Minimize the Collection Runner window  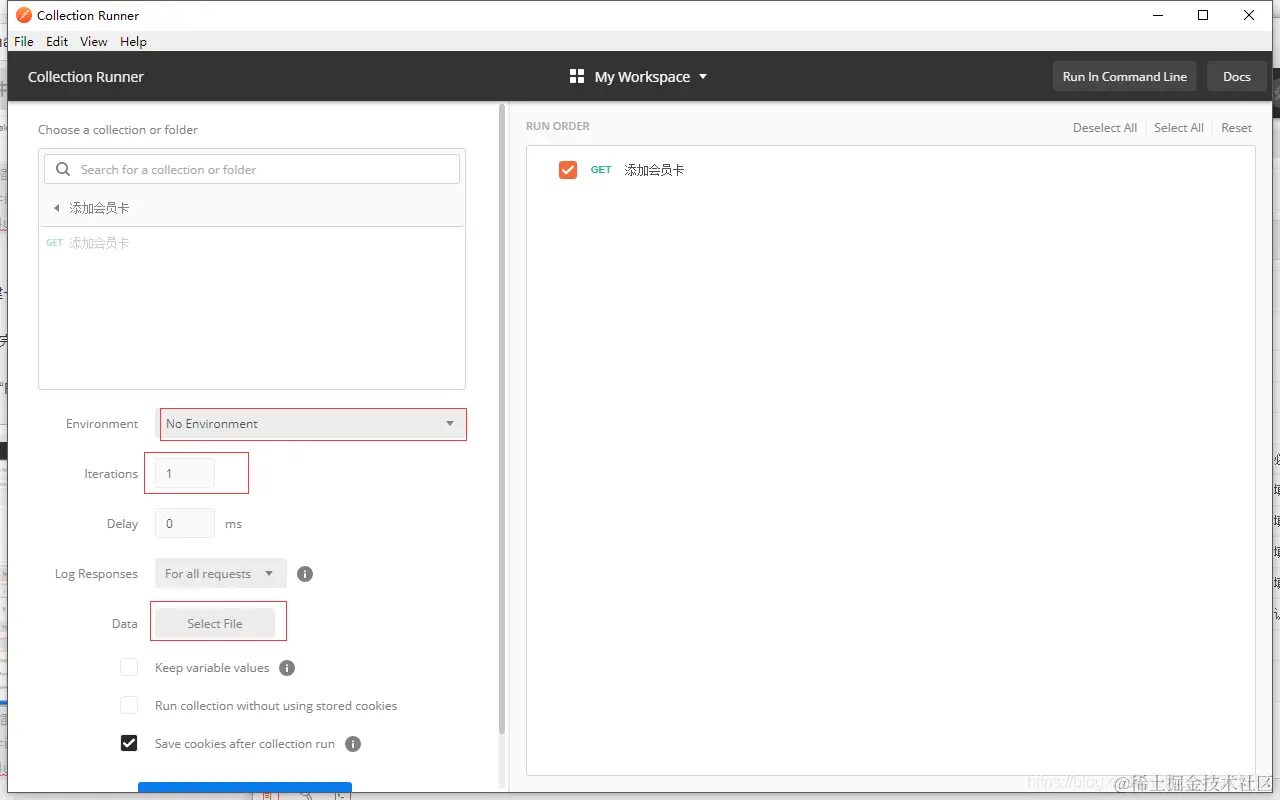click(x=1158, y=15)
